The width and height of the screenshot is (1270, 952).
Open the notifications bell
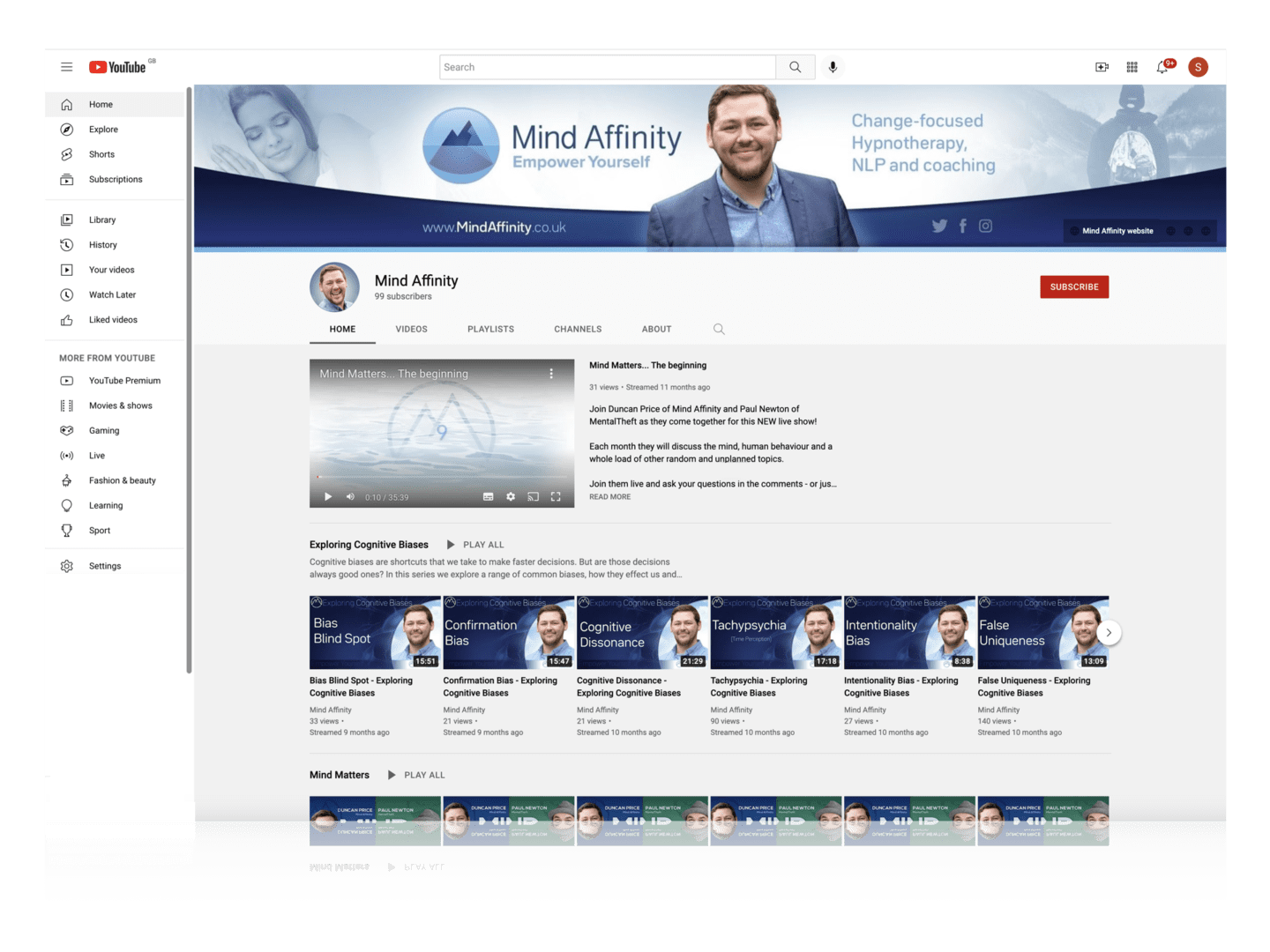(x=1163, y=67)
